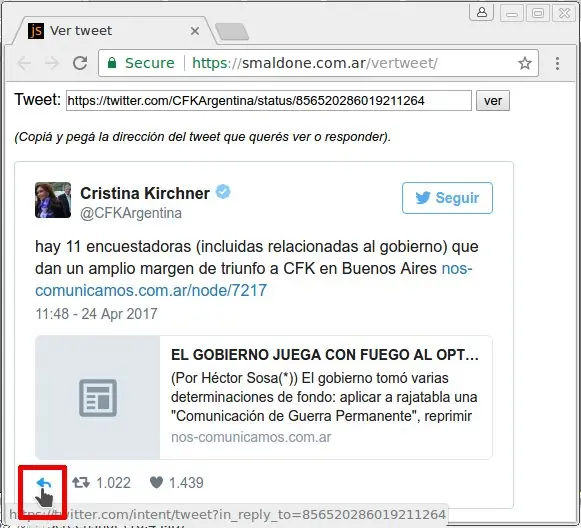Click the browser reload icon
This screenshot has width=581, height=528.
pyautogui.click(x=80, y=63)
